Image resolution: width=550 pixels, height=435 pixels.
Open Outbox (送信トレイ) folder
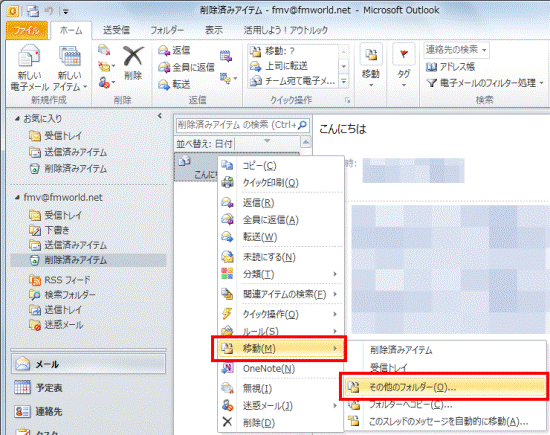pyautogui.click(x=55, y=310)
